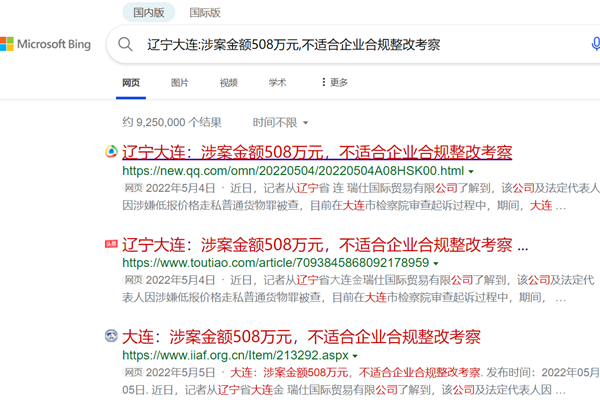Expand the arrow next to new.qq.com URL
The width and height of the screenshot is (600, 402).
(x=469, y=171)
